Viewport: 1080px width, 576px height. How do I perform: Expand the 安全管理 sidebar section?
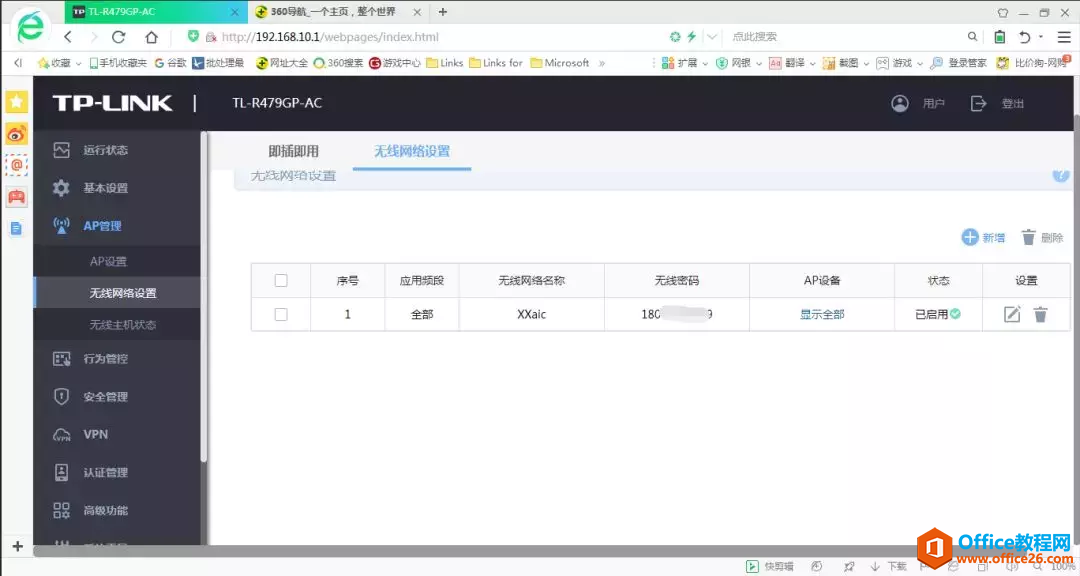105,397
